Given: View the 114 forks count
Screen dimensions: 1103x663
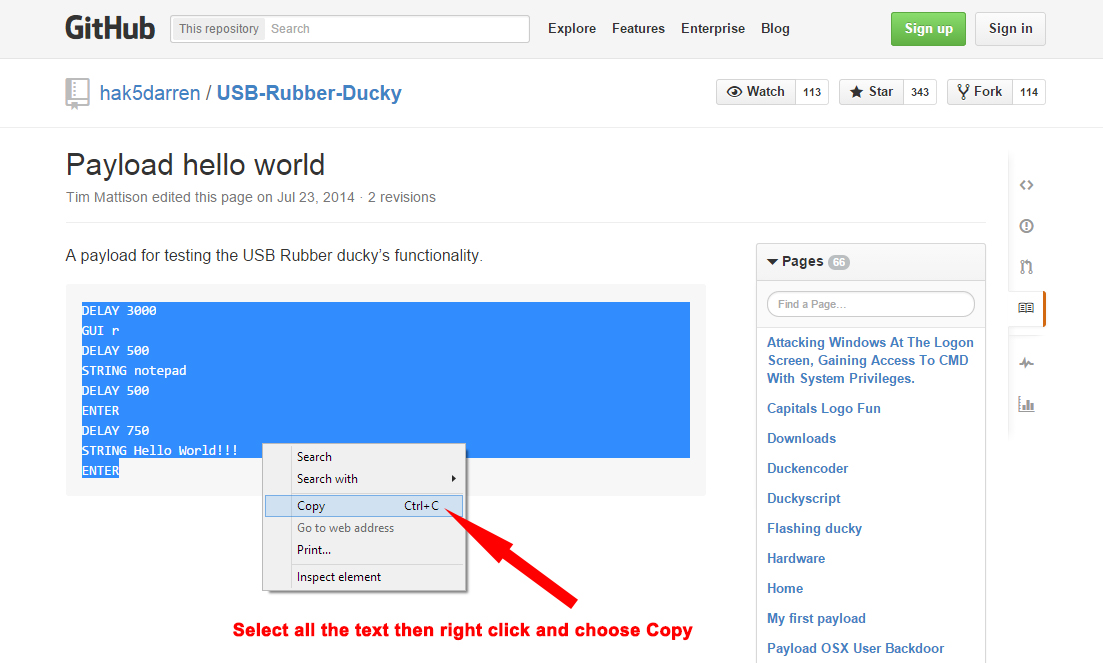Looking at the screenshot, I should click(1029, 92).
